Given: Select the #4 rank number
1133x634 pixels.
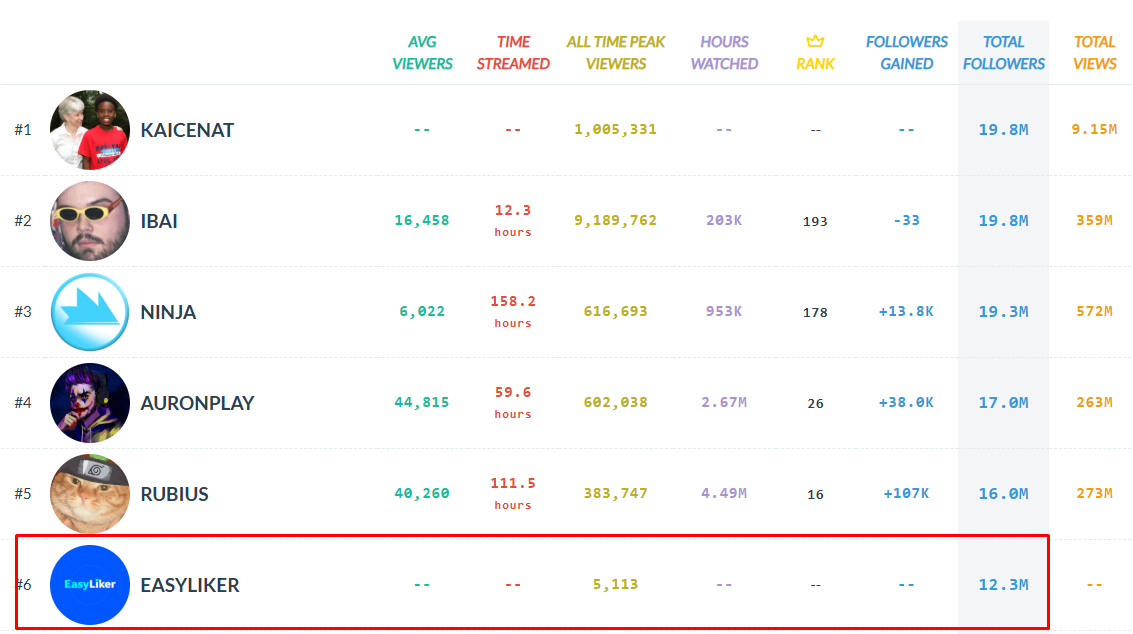Looking at the screenshot, I should [x=23, y=403].
